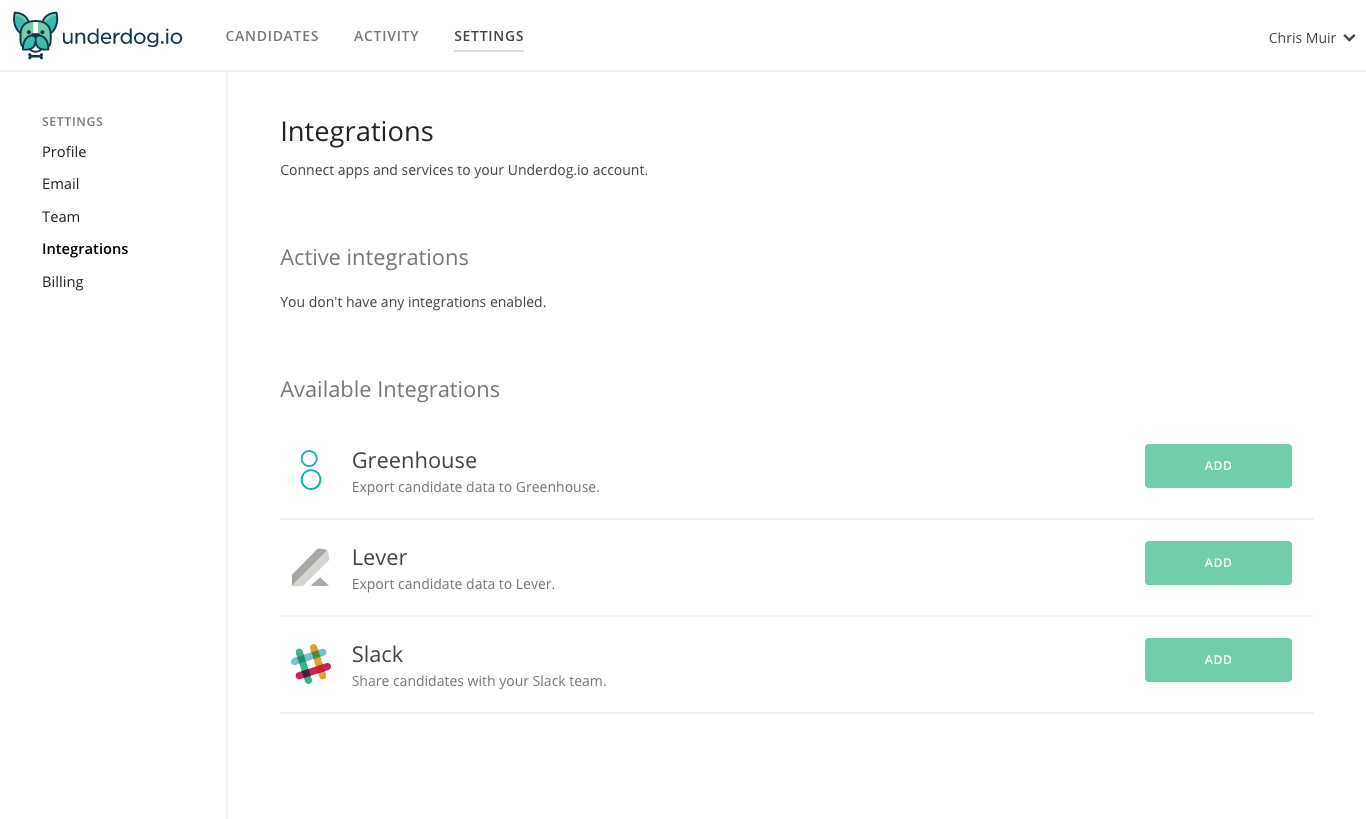Click the underdog.io wordmark text

122,38
